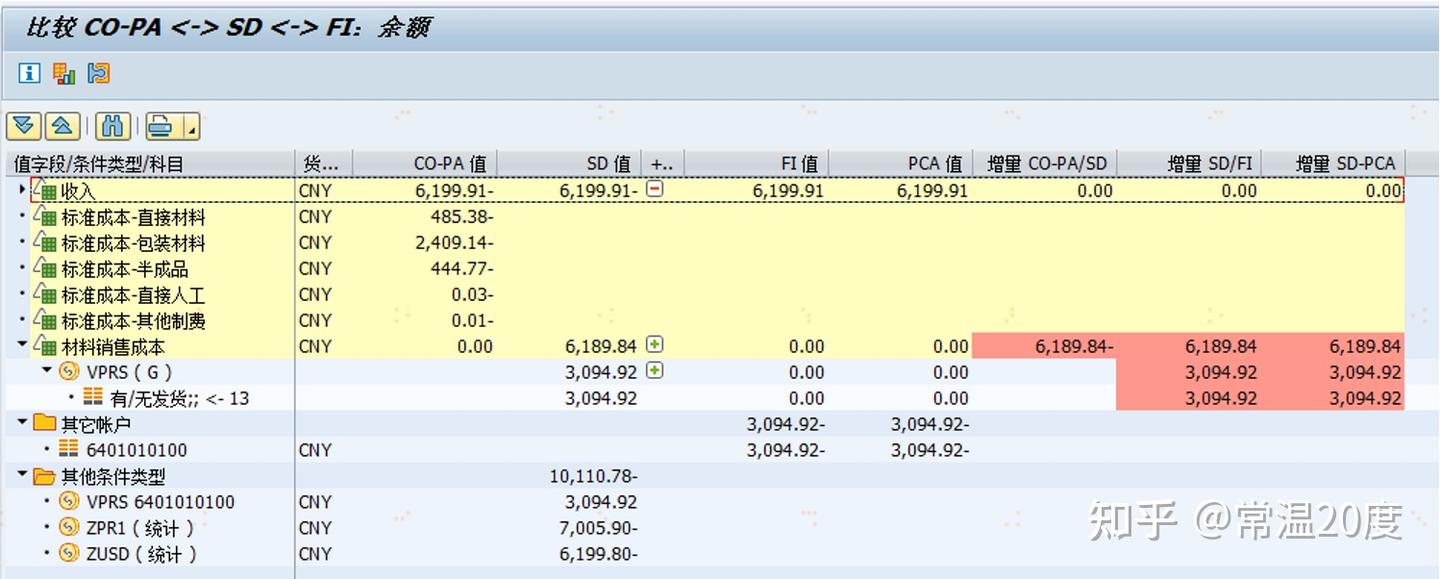The width and height of the screenshot is (1440, 579).
Task: Open the business graphics chart icon
Action: [63, 74]
